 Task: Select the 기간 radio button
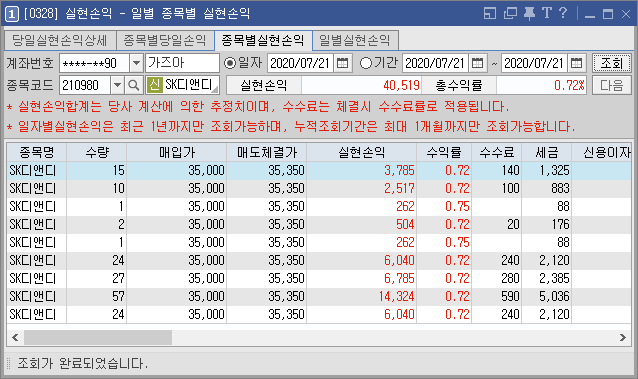pyautogui.click(x=365, y=63)
